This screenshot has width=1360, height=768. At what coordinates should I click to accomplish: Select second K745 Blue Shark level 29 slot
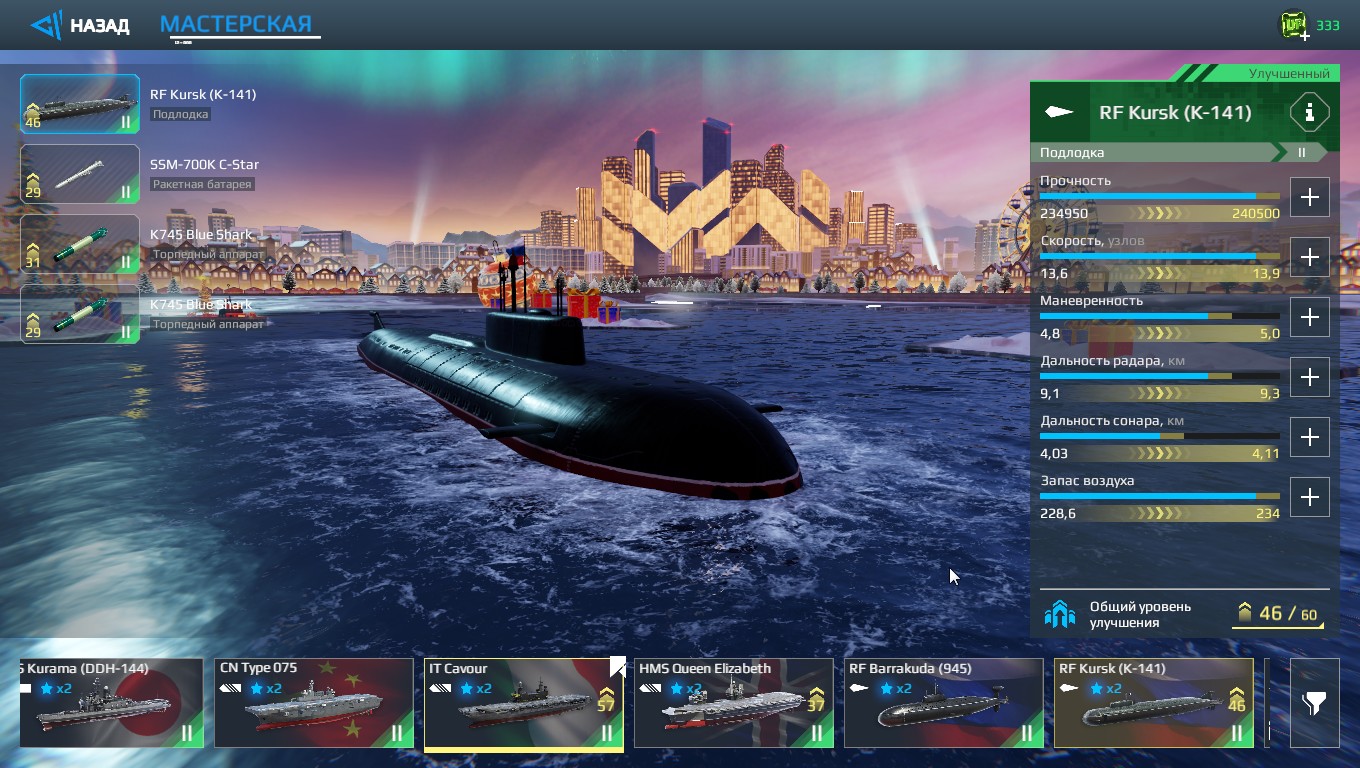pos(80,314)
